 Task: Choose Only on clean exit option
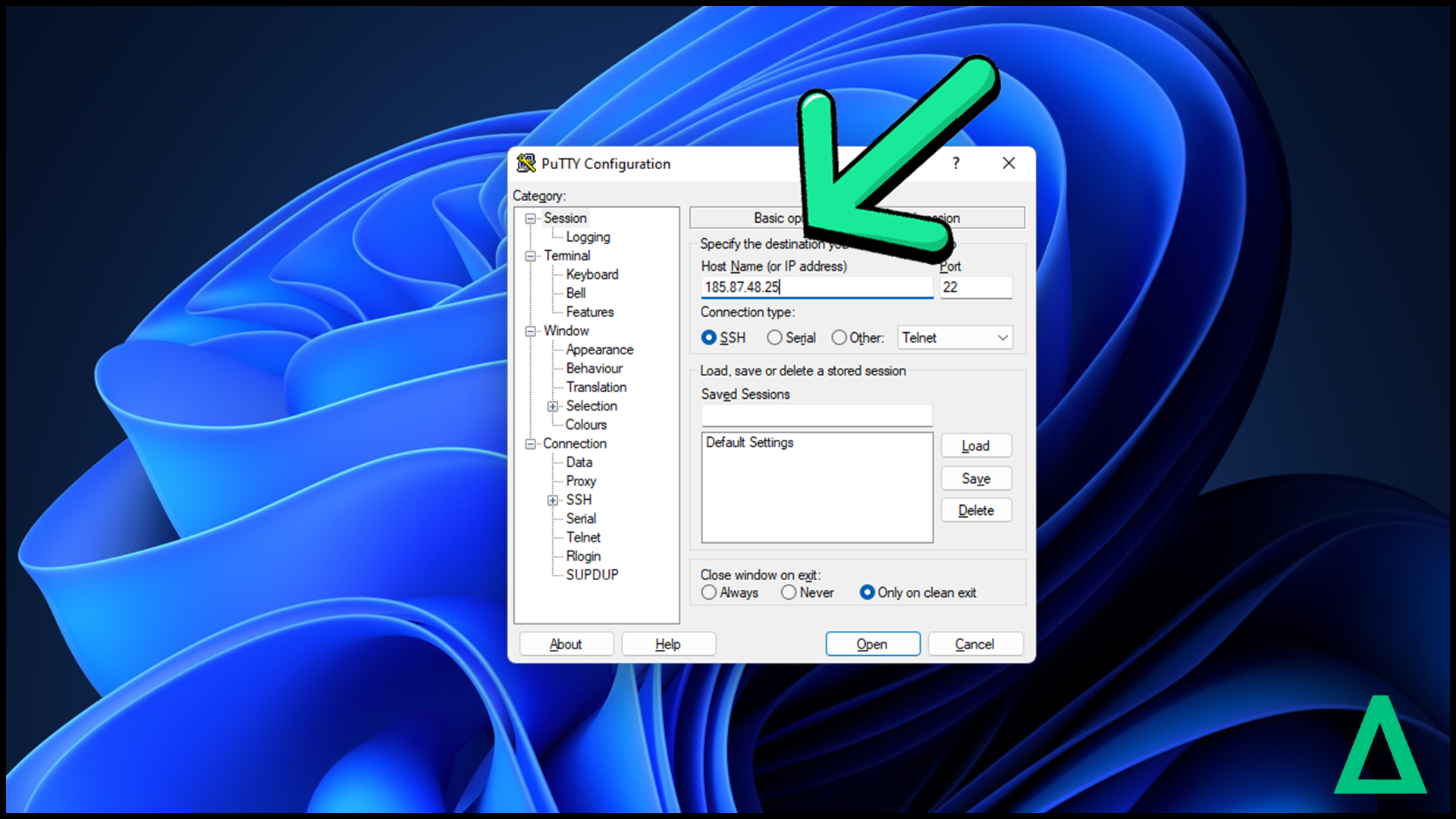pos(868,592)
